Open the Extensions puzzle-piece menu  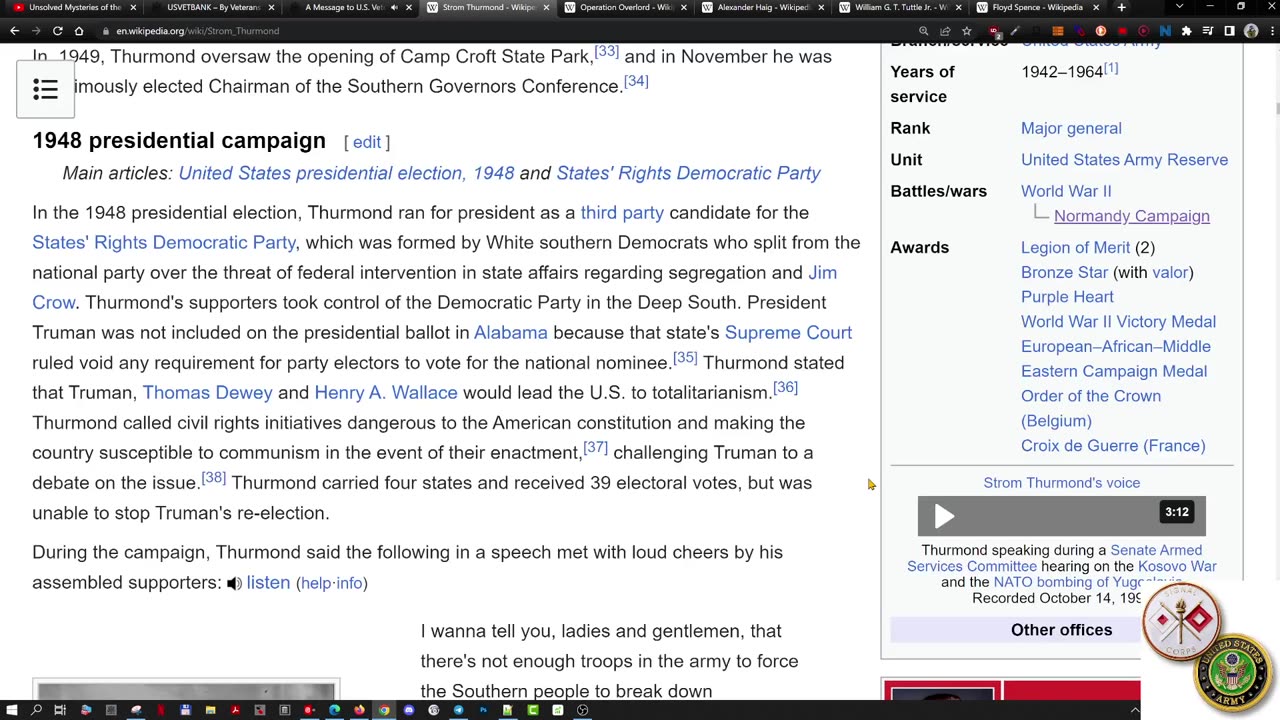click(x=1186, y=31)
